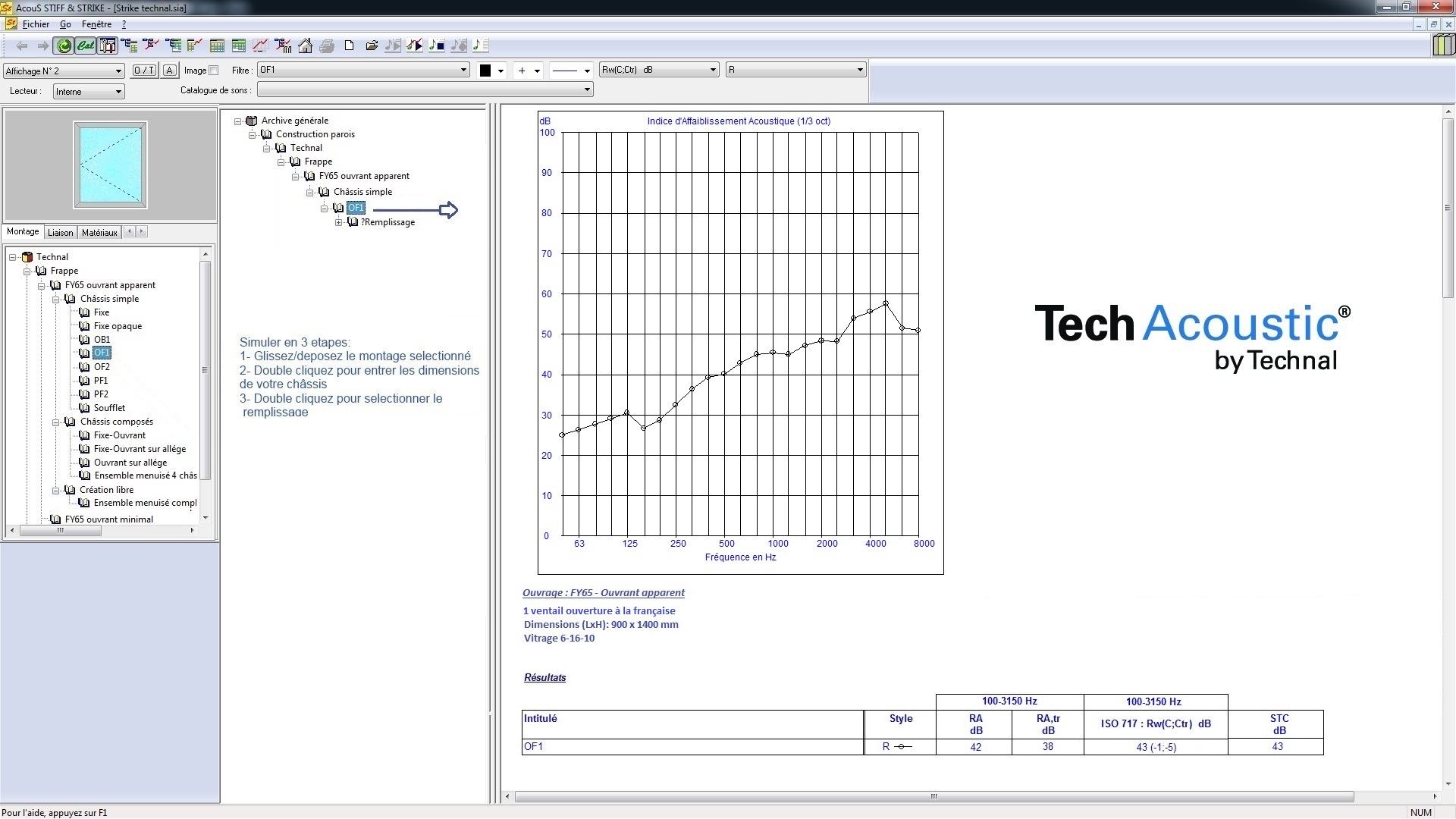Click the crossed note play icon
Image resolution: width=1456 pixels, height=819 pixels.
click(415, 46)
